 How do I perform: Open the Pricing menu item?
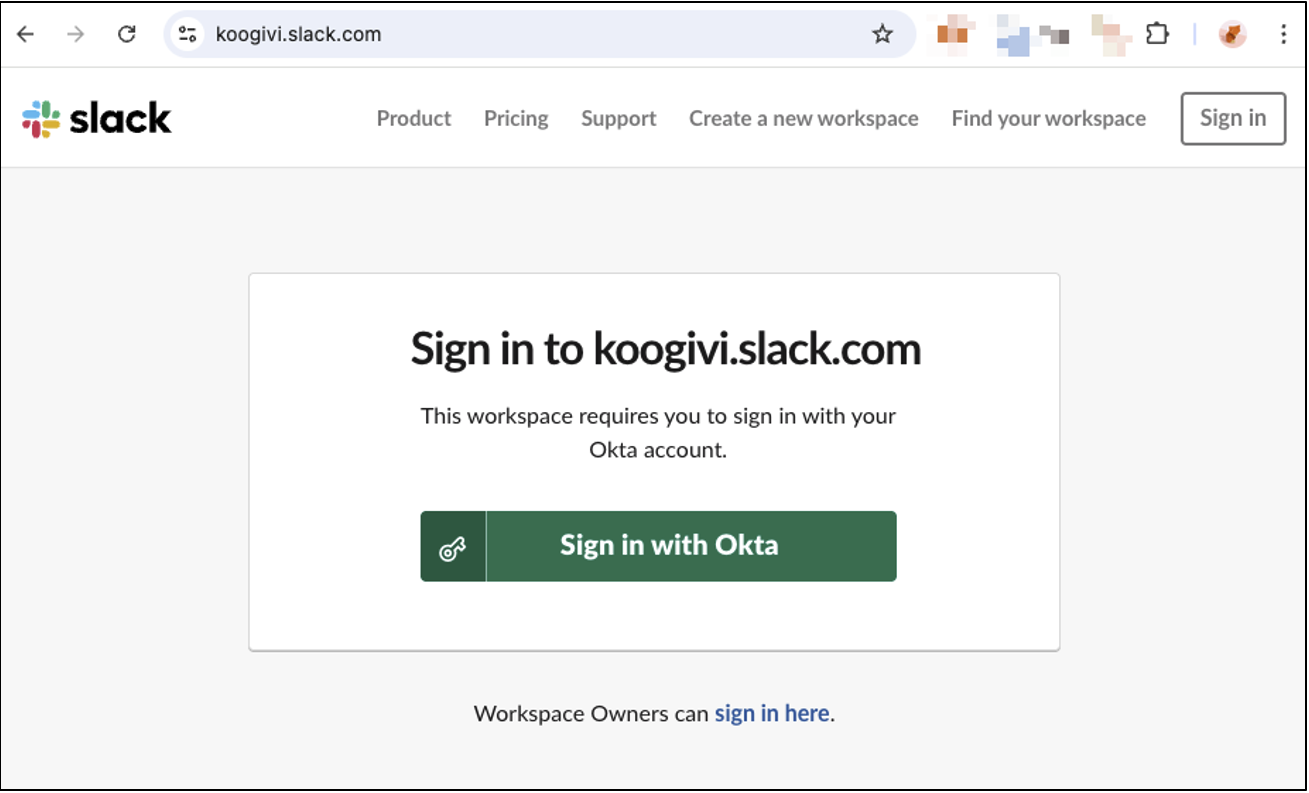[516, 118]
